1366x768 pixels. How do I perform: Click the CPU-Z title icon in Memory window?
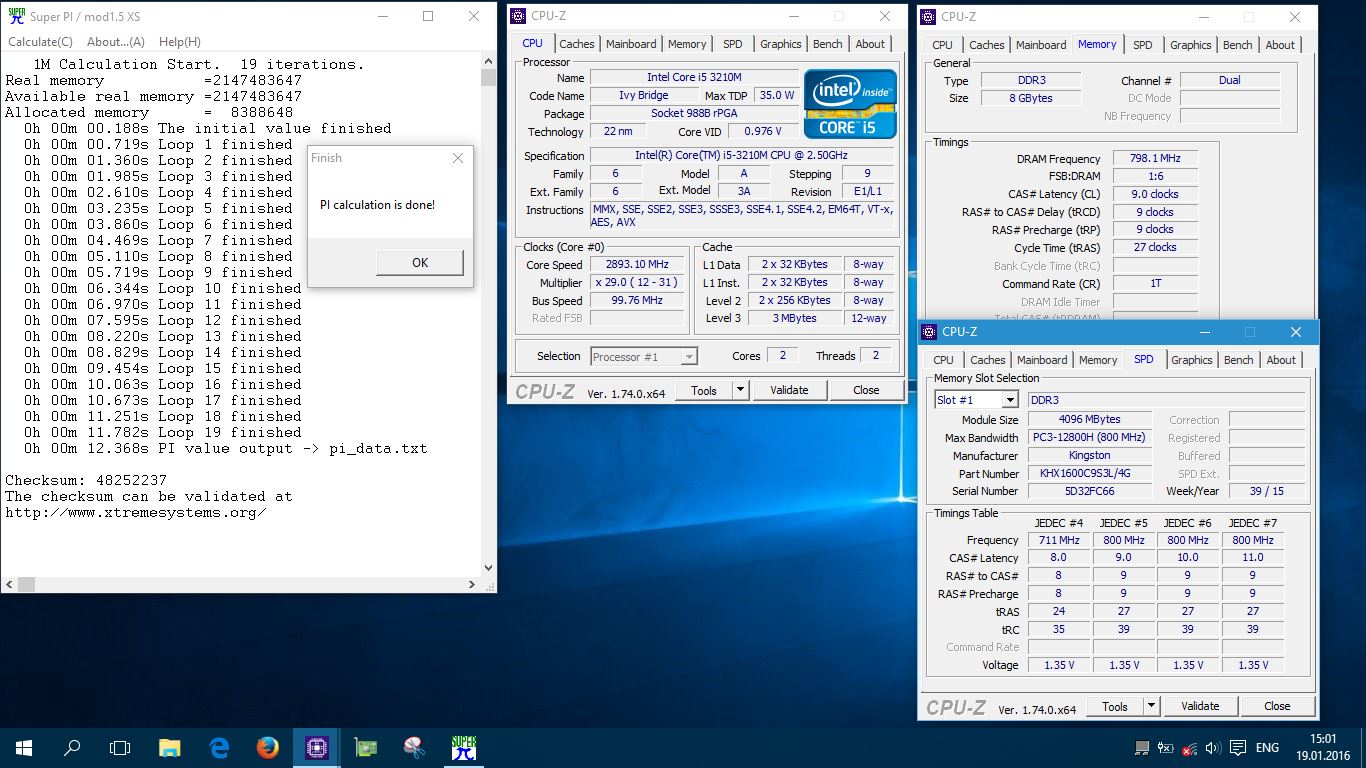[x=928, y=16]
